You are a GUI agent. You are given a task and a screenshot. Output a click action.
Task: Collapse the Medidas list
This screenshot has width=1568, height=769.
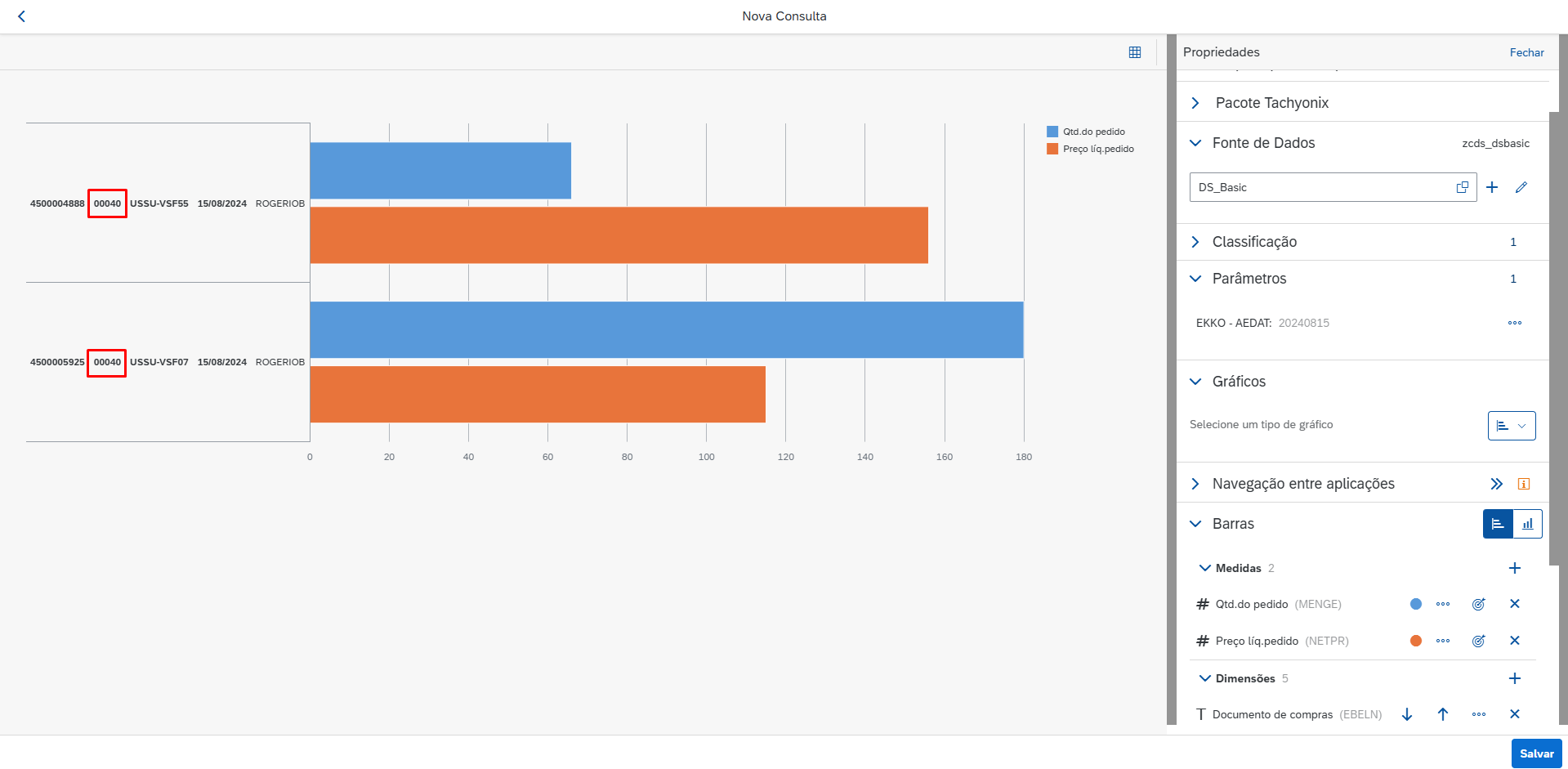tap(1204, 568)
